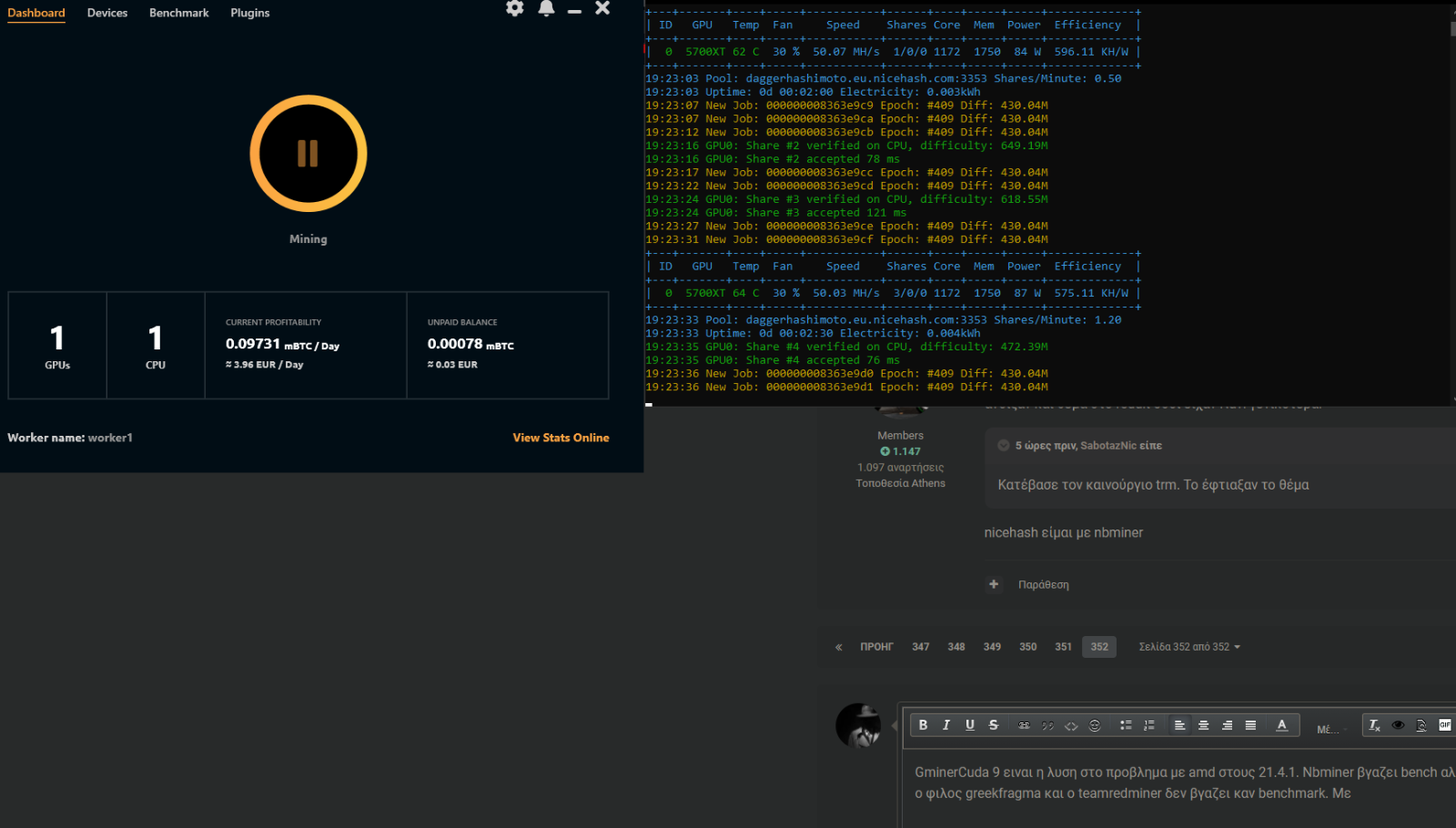The image size is (1456, 828).
Task: Insert a GIF in the editor
Action: (x=1444, y=725)
